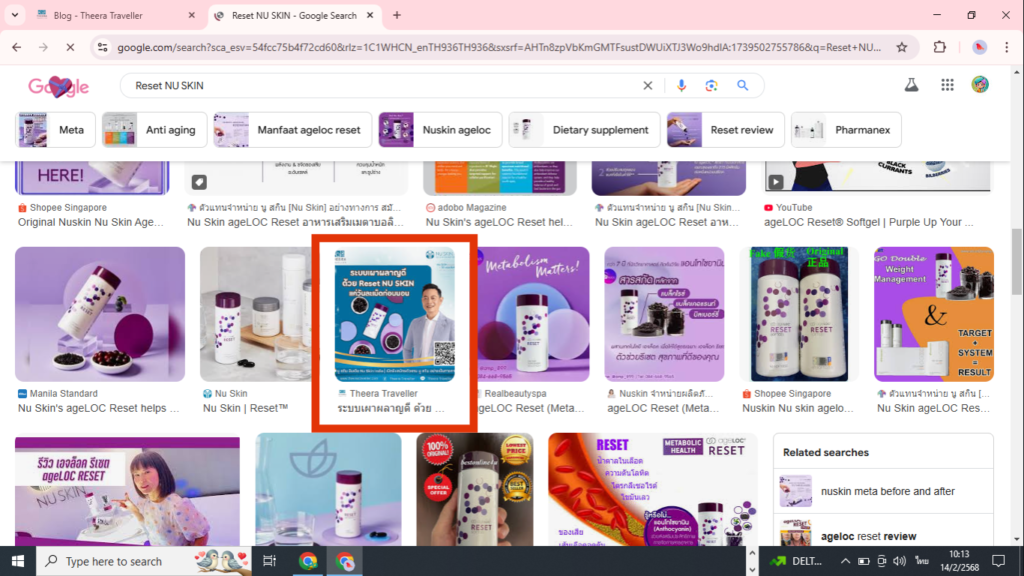
Task: Expand the tab search dropdown arrow
Action: [14, 15]
